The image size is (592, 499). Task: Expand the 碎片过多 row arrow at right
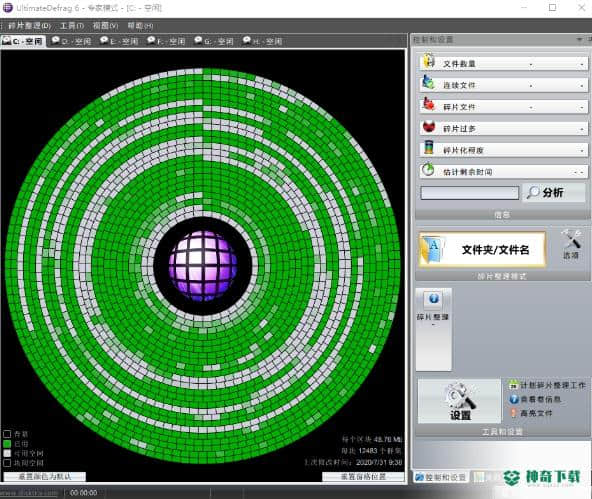click(582, 129)
